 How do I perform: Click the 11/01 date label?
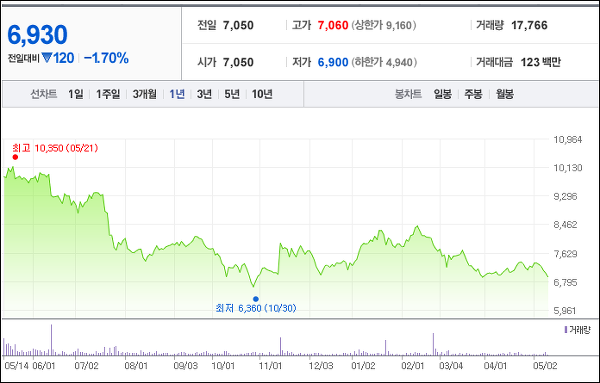pyautogui.click(x=270, y=366)
